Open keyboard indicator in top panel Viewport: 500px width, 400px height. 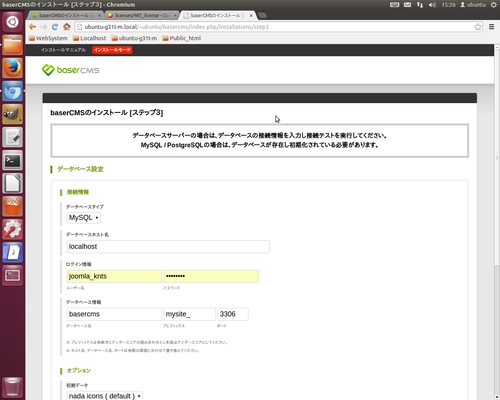tap(394, 5)
